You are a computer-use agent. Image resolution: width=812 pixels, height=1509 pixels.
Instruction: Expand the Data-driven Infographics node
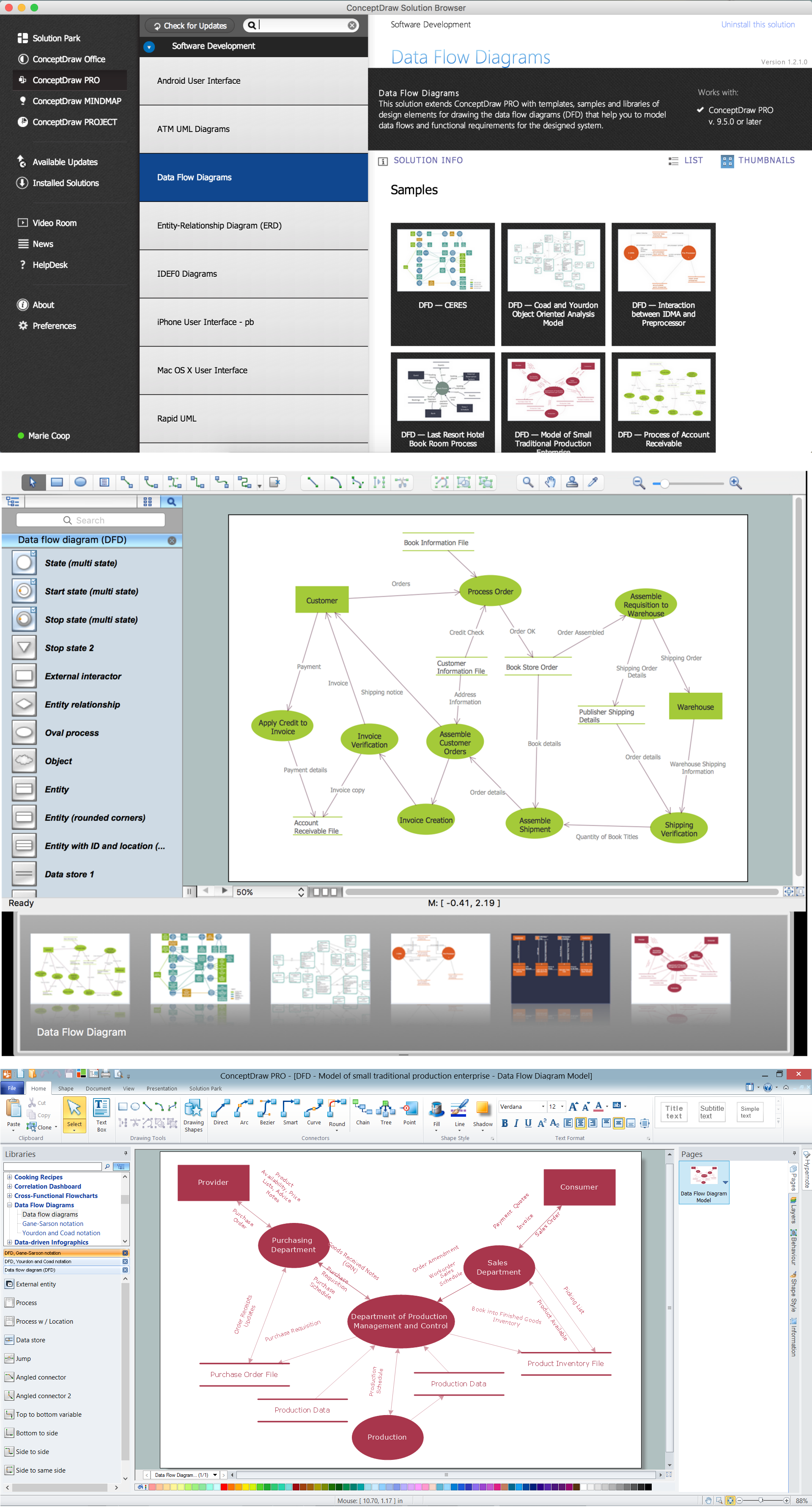click(x=9, y=1242)
